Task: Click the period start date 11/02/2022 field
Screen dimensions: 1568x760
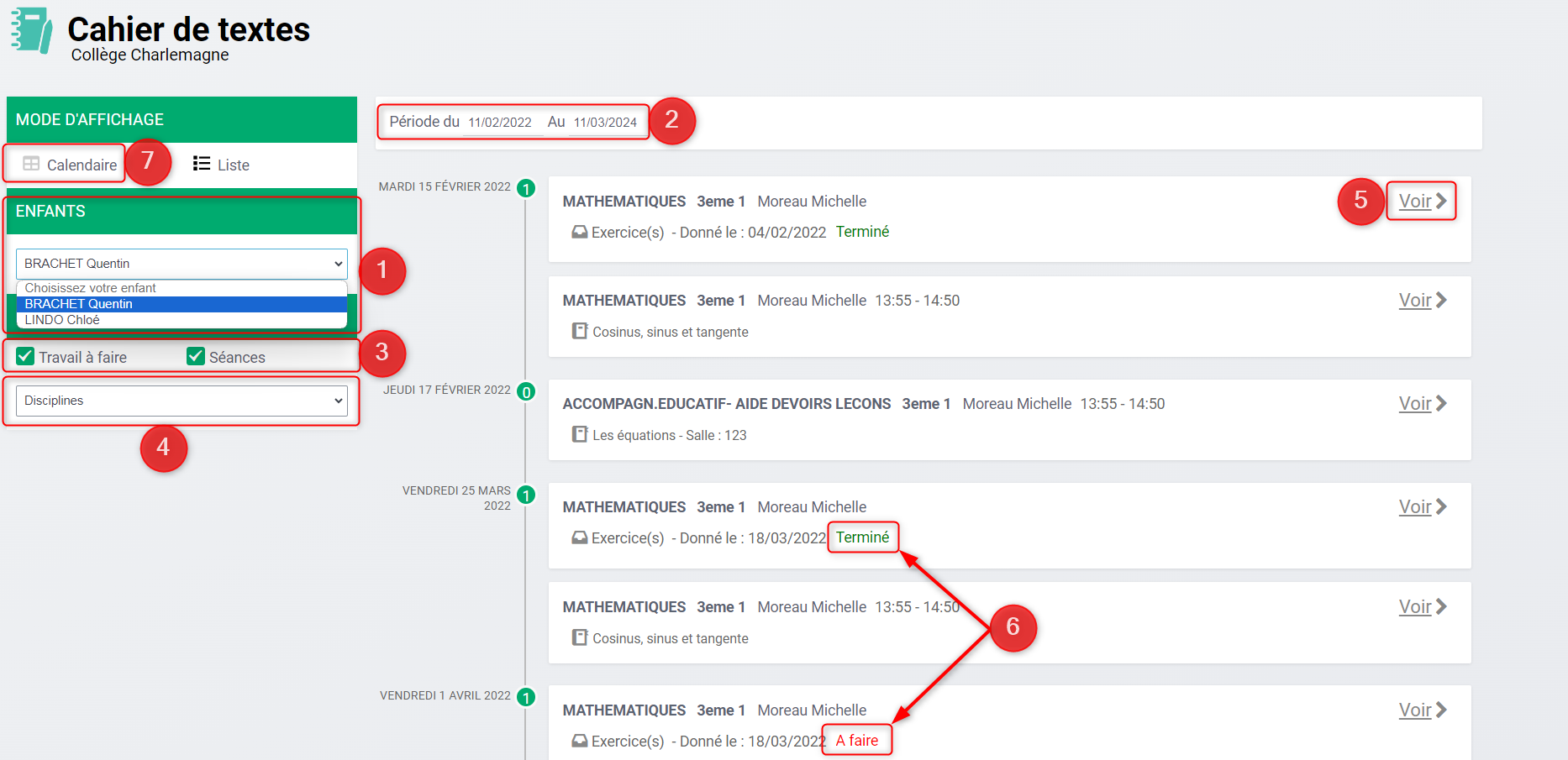Action: pos(500,123)
